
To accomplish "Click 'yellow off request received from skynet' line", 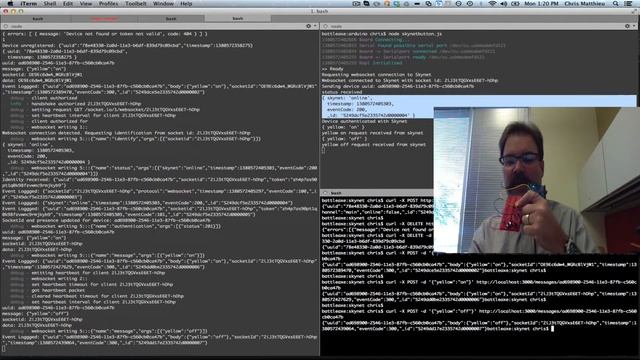I will pos(373,144).
